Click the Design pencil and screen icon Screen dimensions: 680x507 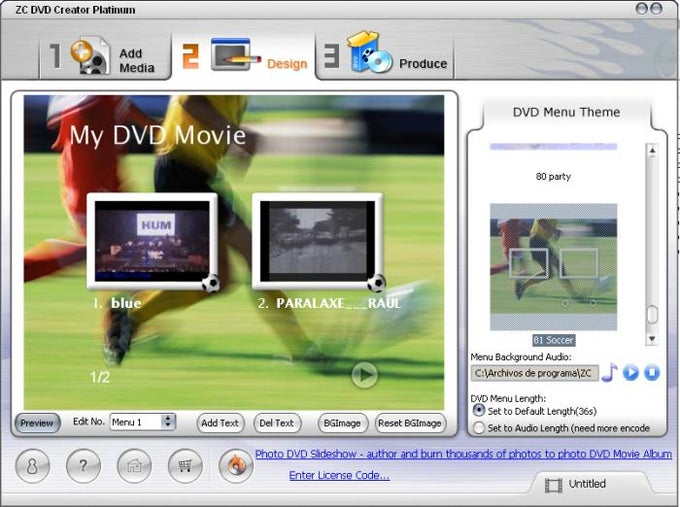pos(235,55)
